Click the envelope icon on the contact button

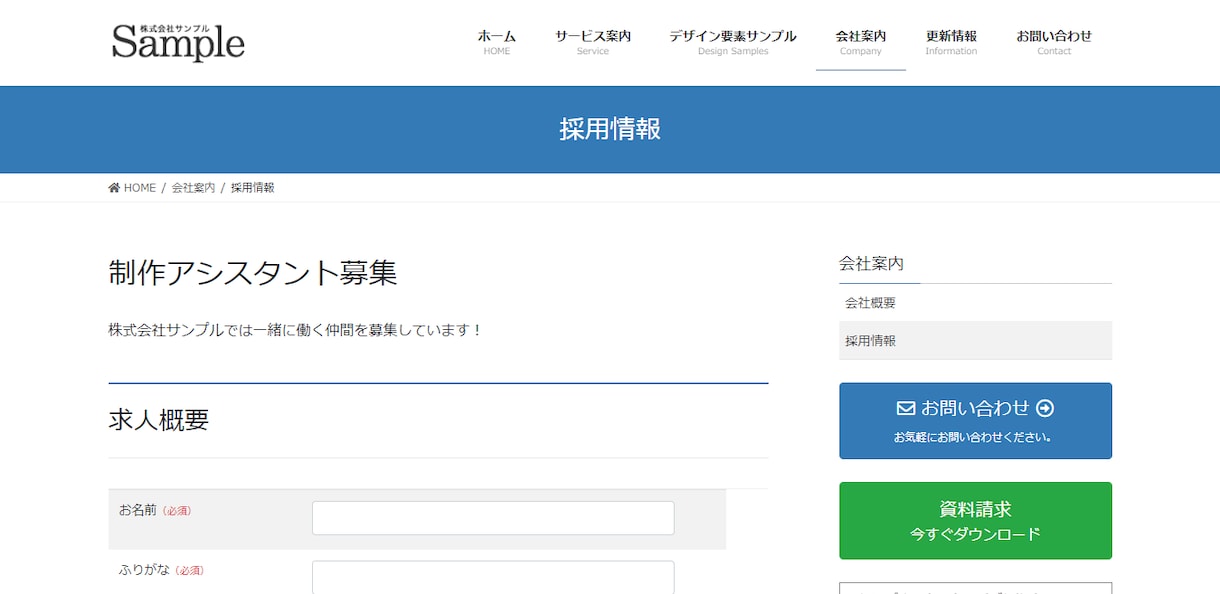(x=906, y=408)
